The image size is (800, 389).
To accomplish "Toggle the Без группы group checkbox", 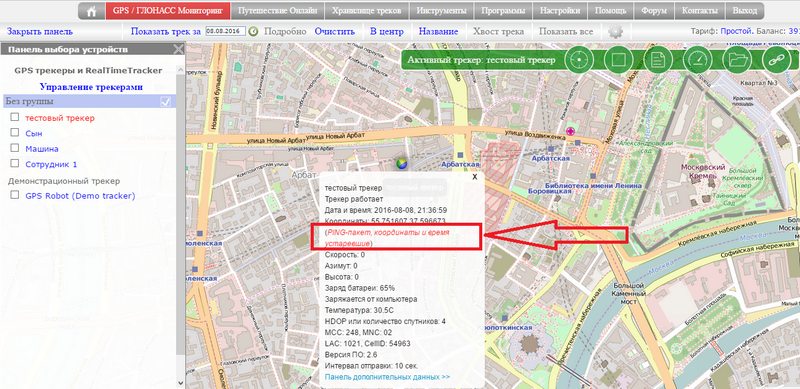I will (166, 102).
